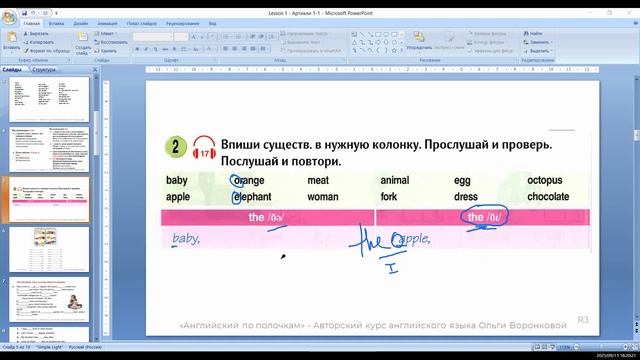The width and height of the screenshot is (640, 360).
Task: Expand the Select (Выделить) dropdown
Action: tap(551, 51)
